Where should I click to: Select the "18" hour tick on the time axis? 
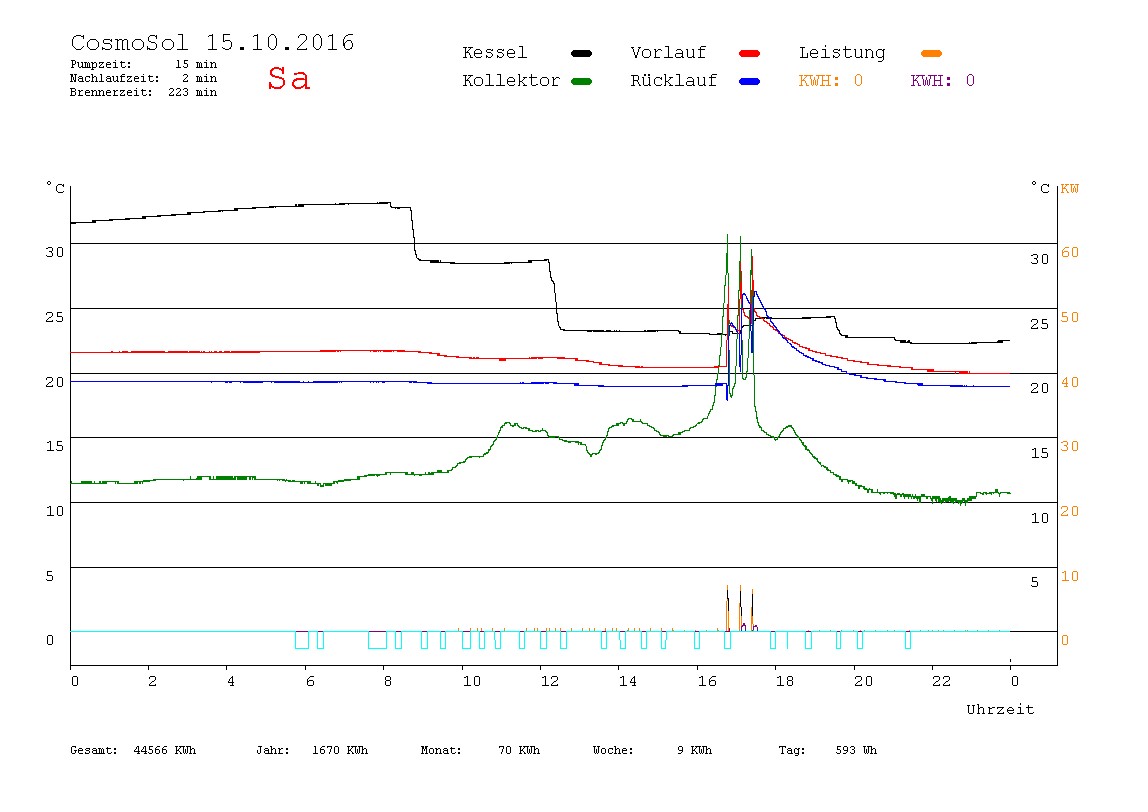[x=785, y=682]
